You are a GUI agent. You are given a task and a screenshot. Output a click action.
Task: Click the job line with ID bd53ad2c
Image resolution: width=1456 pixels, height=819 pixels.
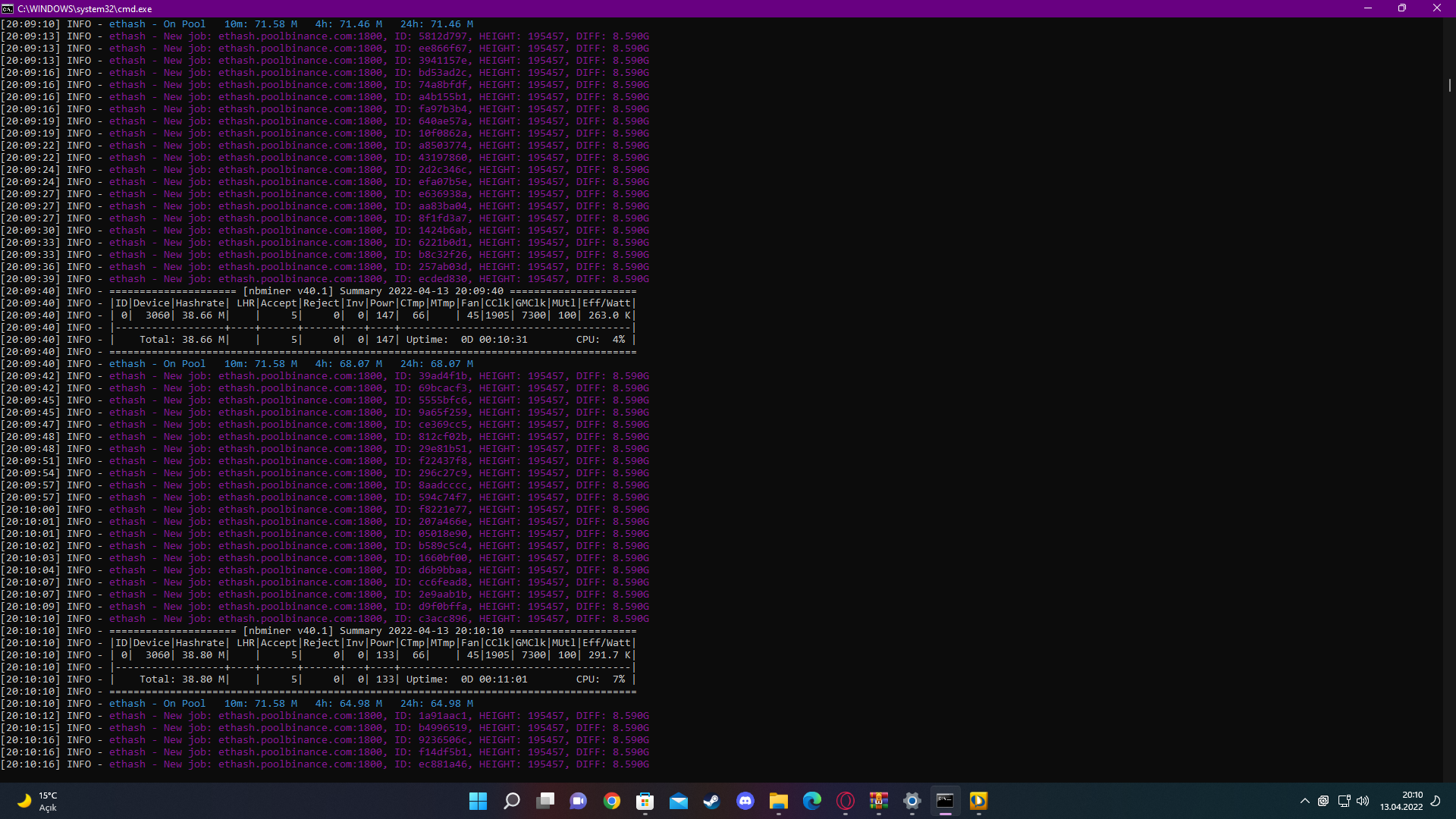325,73
